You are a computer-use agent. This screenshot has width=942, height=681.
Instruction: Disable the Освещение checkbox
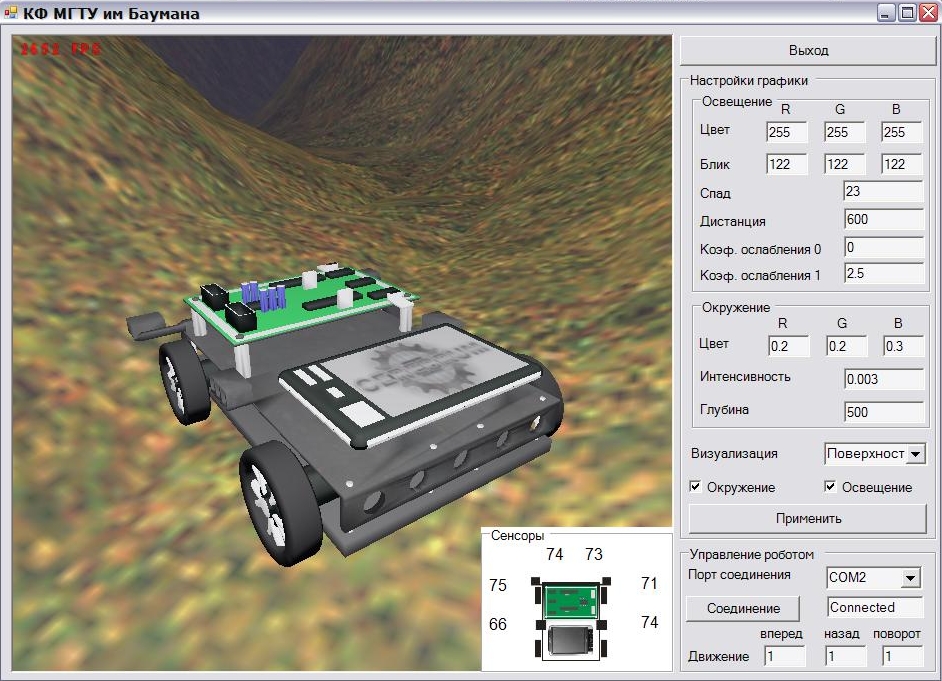click(x=830, y=487)
